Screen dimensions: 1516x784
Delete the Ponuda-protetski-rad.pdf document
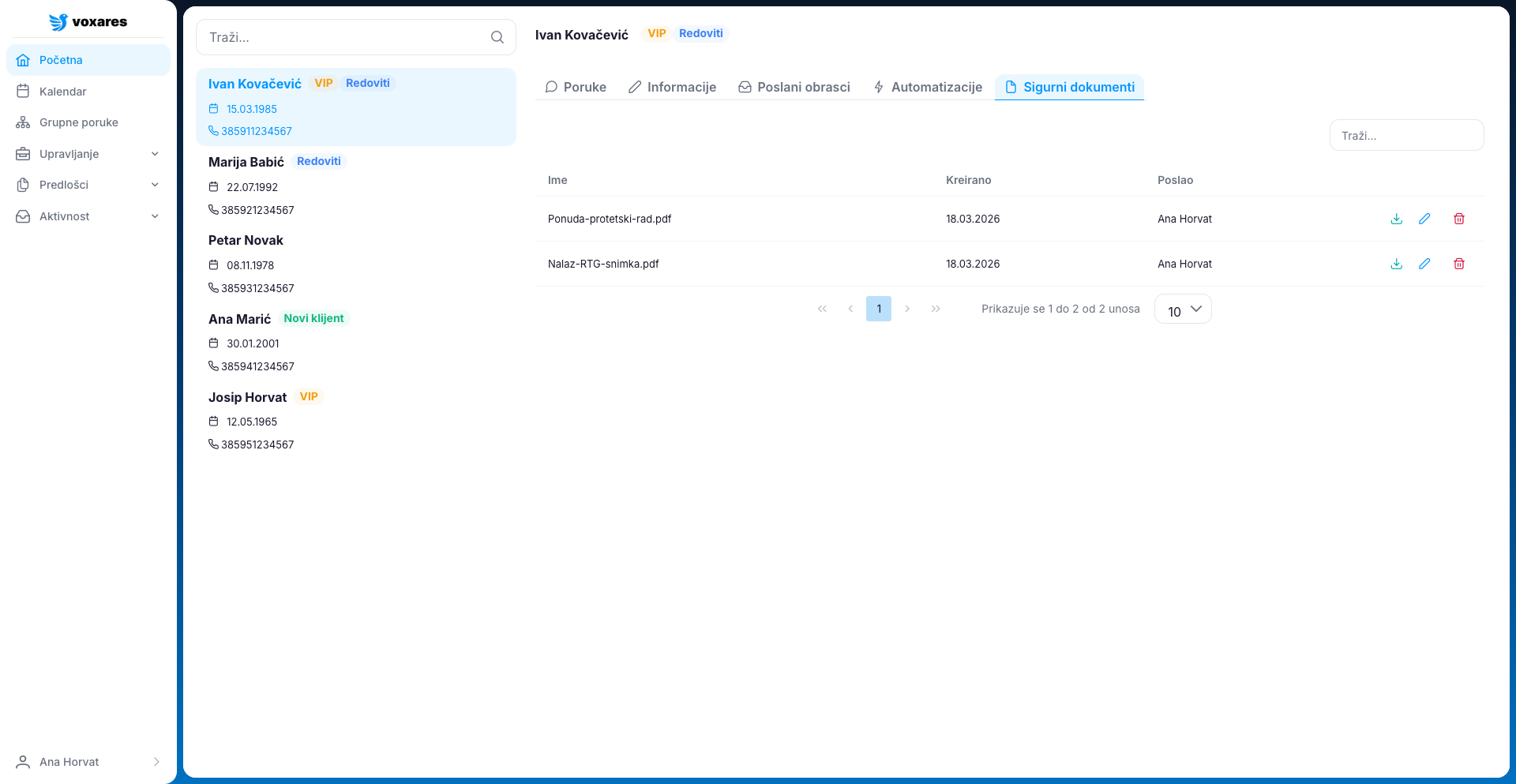(1459, 219)
